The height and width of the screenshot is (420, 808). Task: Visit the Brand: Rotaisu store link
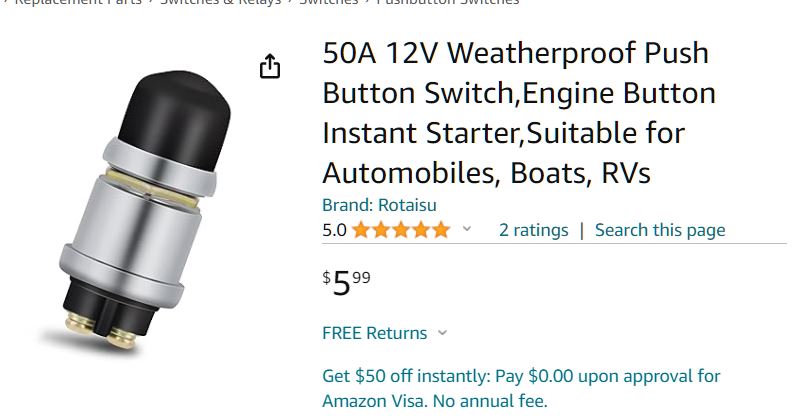pyautogui.click(x=379, y=205)
